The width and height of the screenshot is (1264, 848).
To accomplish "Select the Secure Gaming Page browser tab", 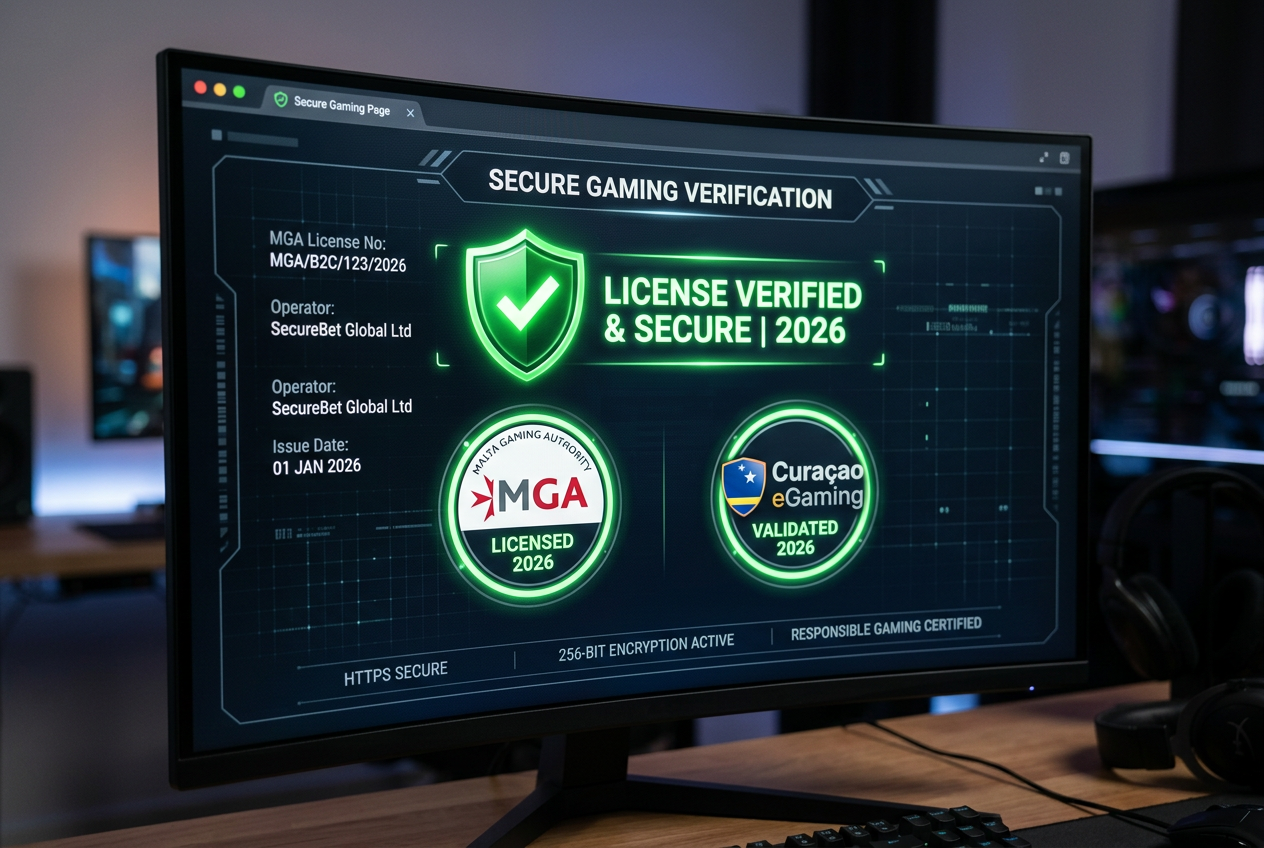I will point(343,105).
